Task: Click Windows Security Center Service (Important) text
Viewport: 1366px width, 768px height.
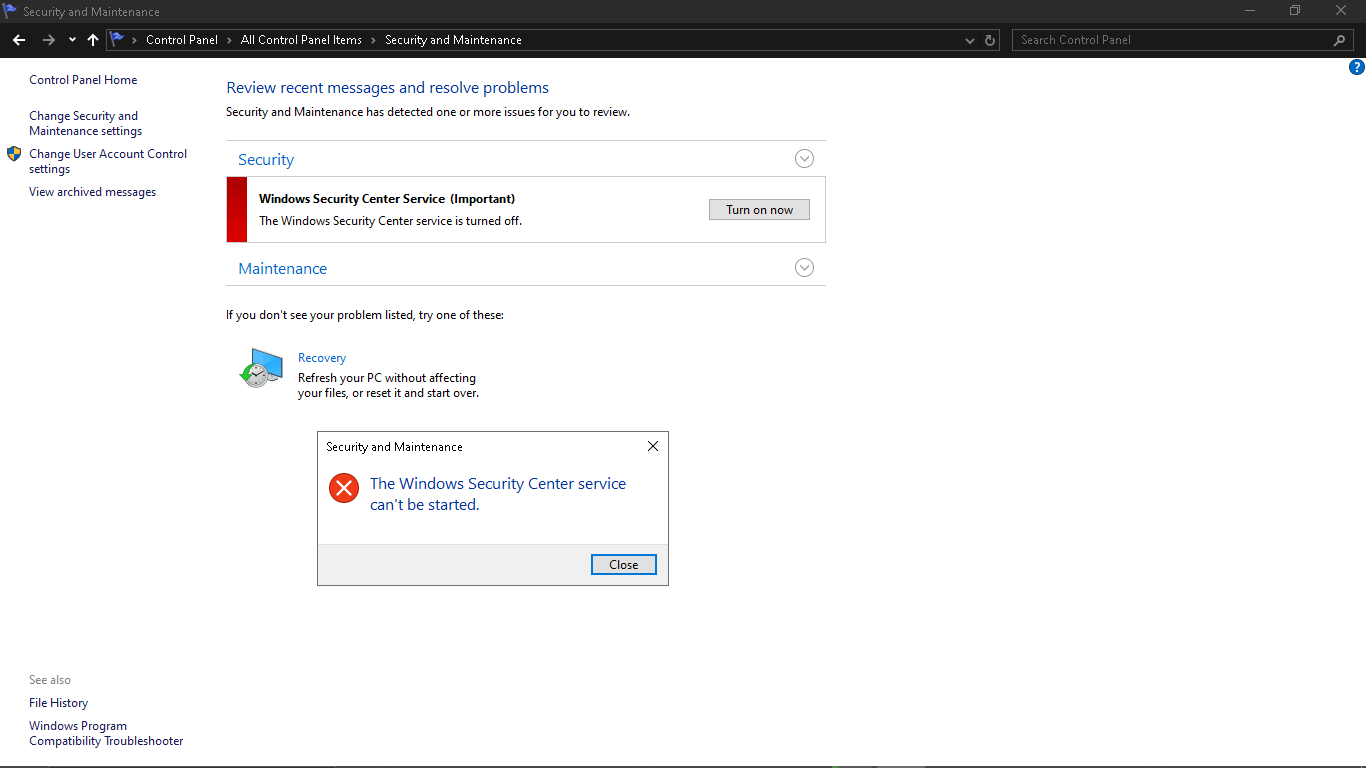Action: (387, 199)
